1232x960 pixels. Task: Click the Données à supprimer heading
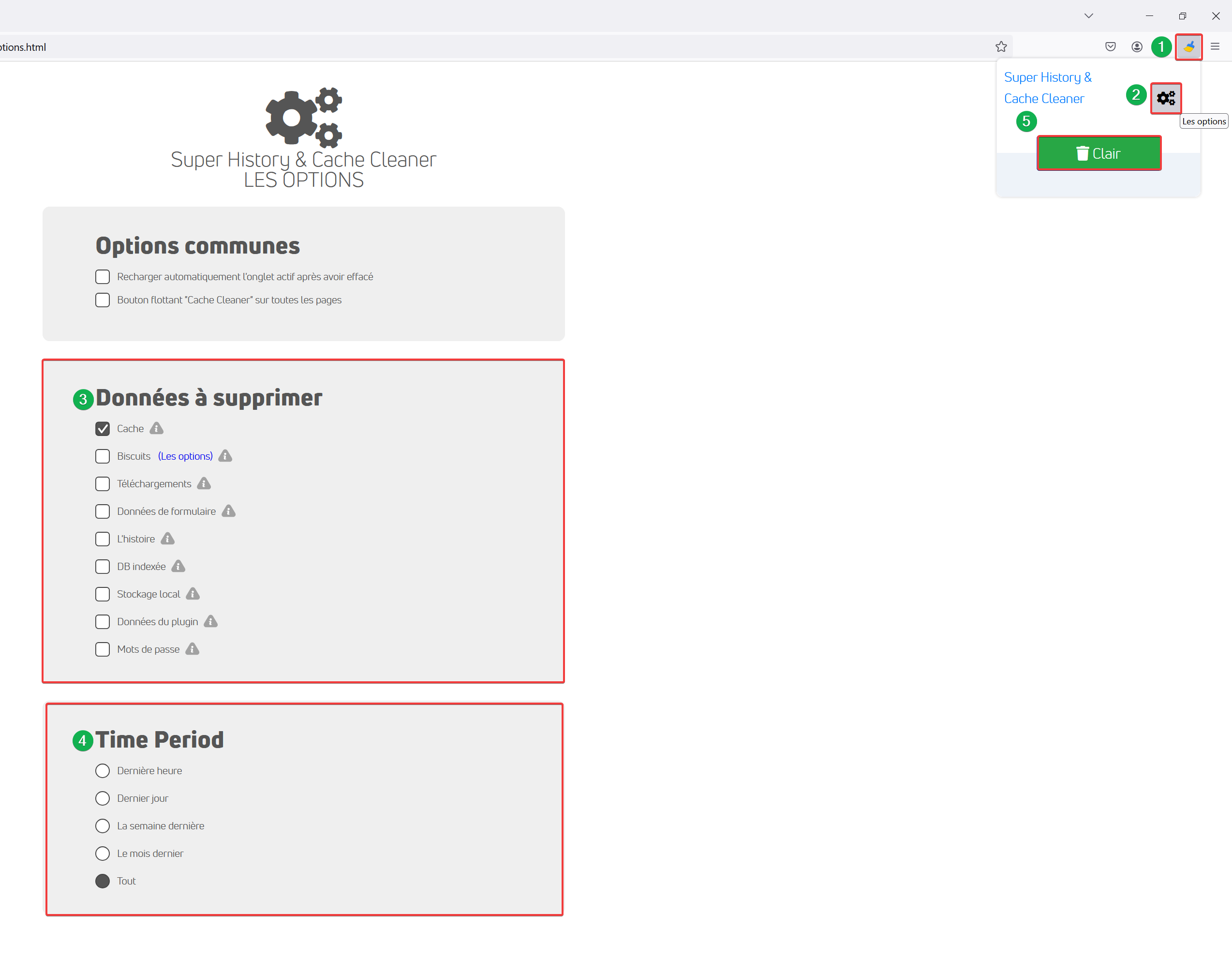pyautogui.click(x=208, y=398)
